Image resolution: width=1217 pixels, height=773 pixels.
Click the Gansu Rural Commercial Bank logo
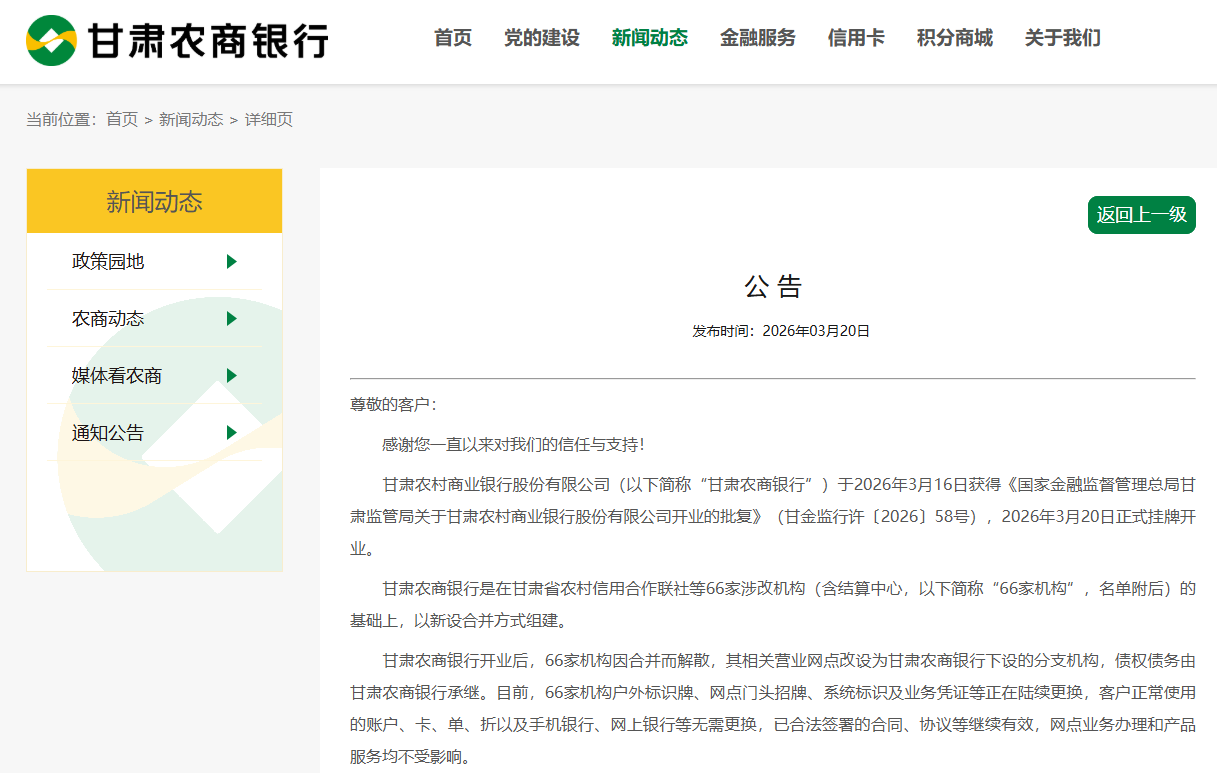177,41
